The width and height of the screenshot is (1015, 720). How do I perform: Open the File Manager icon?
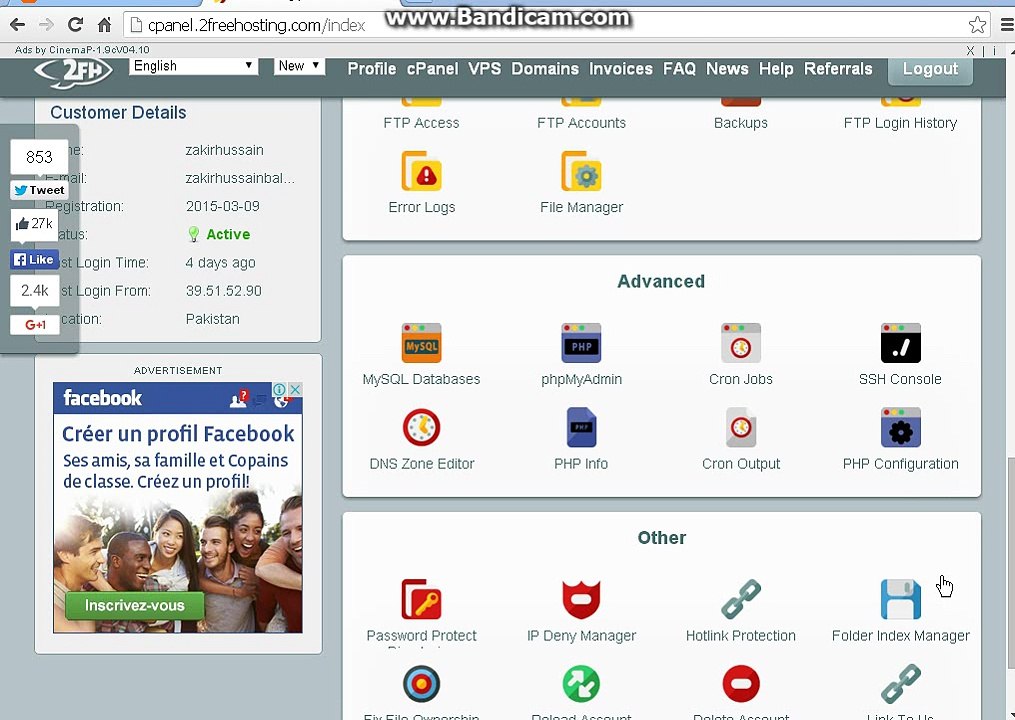click(581, 172)
